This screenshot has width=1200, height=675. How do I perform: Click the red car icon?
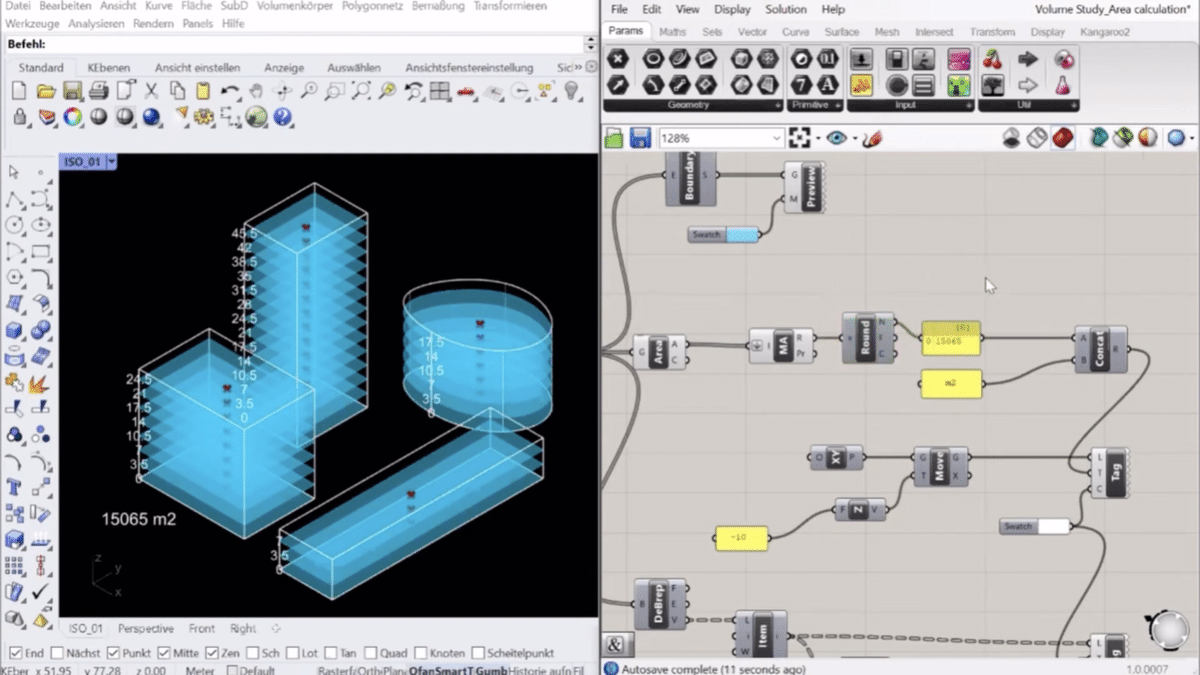(466, 91)
